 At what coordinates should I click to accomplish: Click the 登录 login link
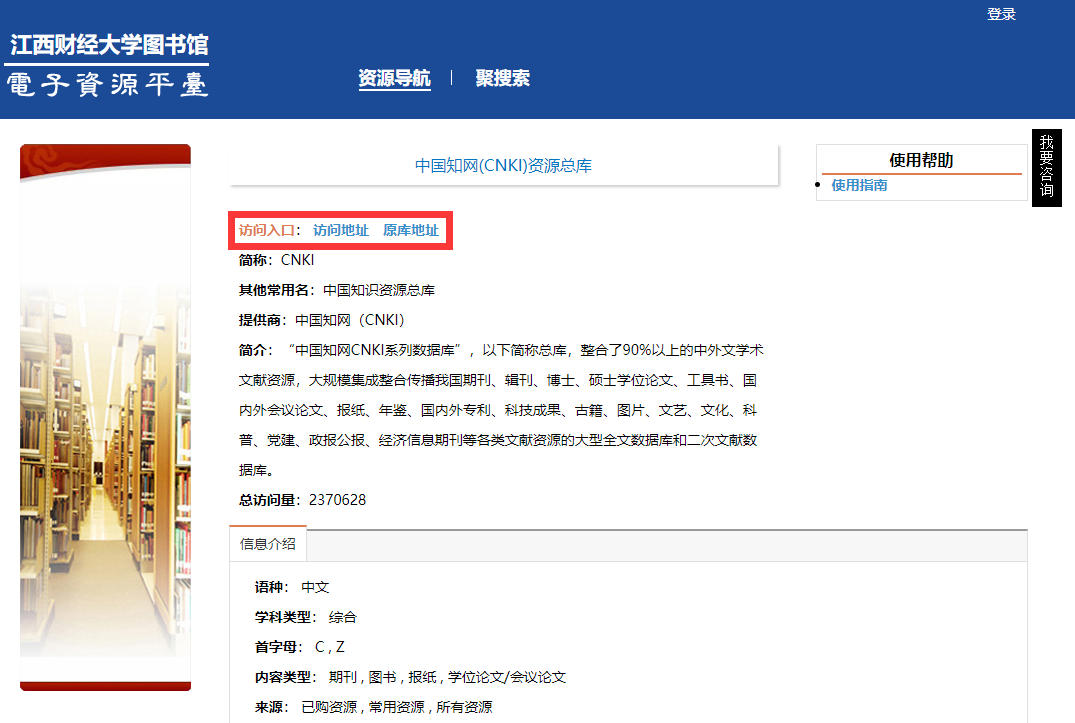click(x=1001, y=14)
